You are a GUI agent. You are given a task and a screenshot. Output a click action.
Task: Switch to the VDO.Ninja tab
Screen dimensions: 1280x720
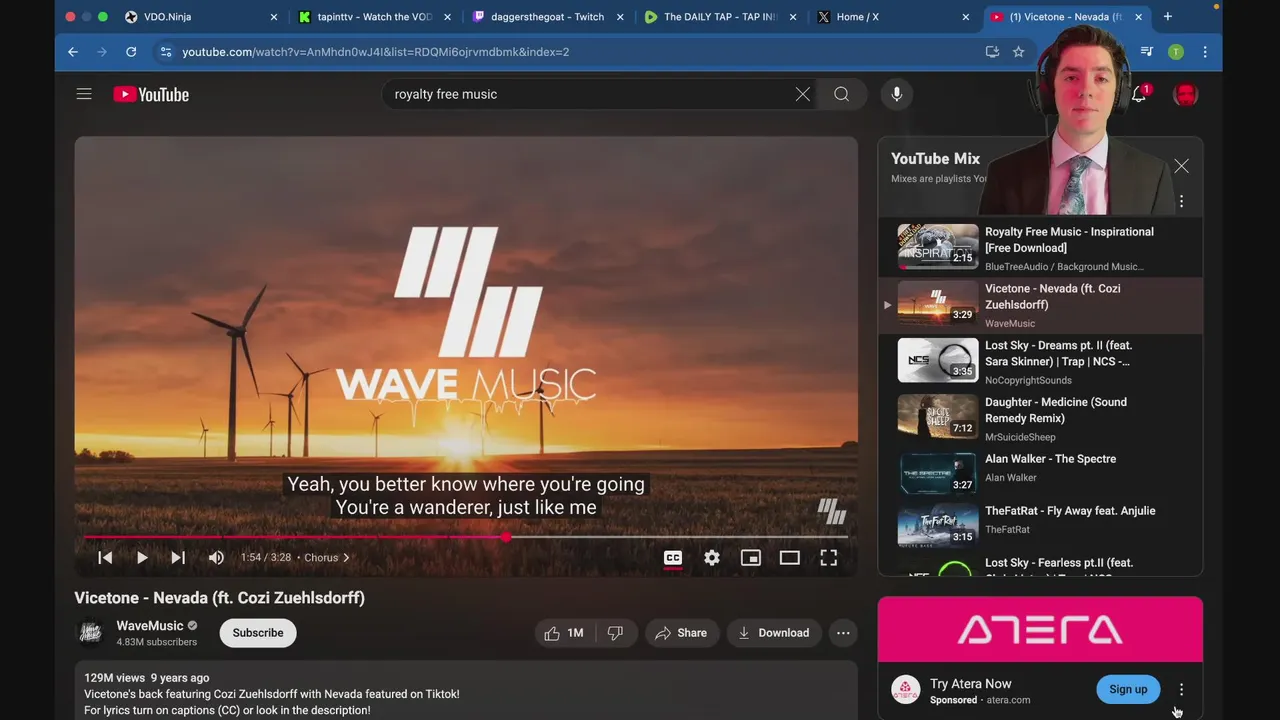click(200, 17)
